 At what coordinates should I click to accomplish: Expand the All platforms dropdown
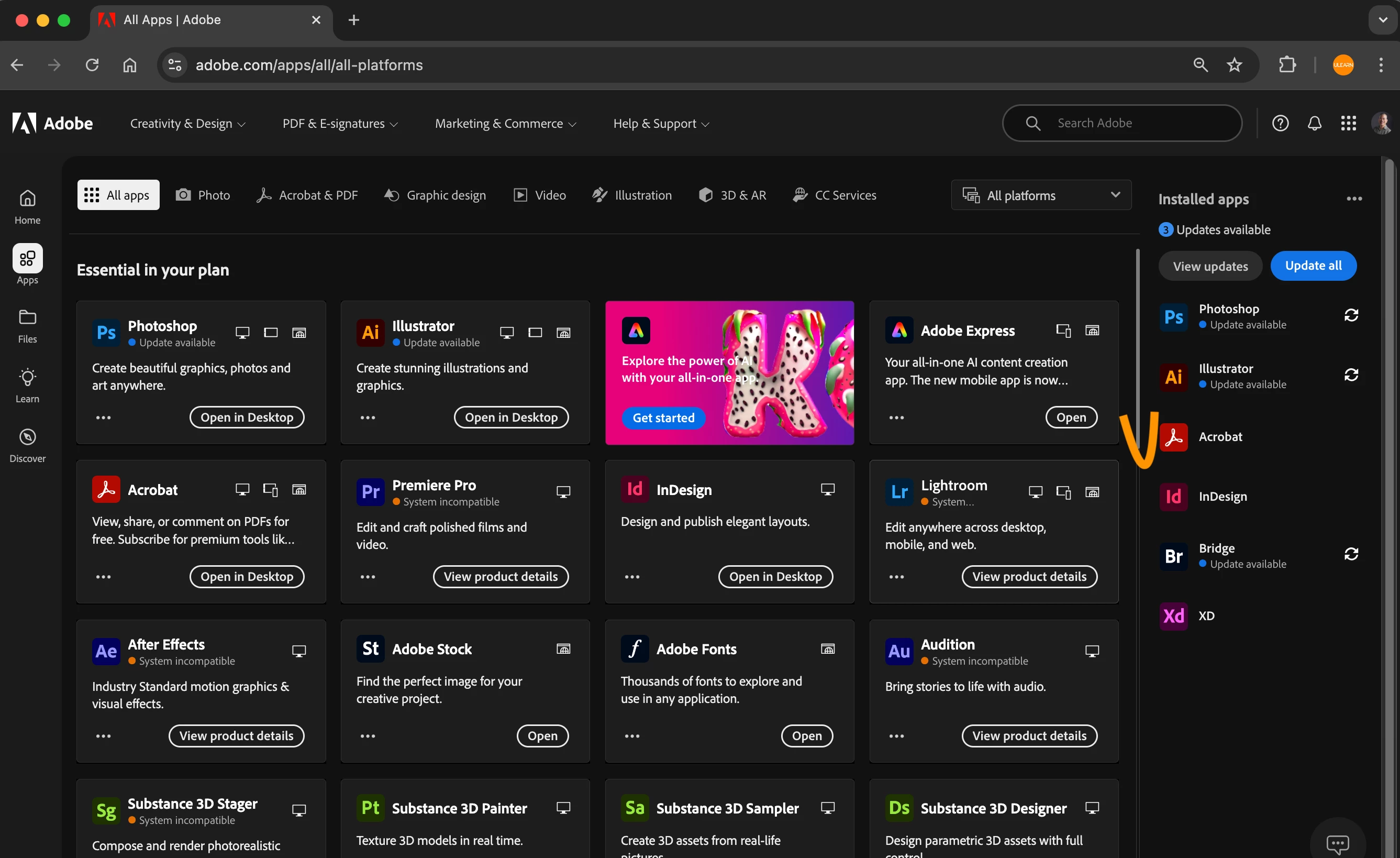1041,195
